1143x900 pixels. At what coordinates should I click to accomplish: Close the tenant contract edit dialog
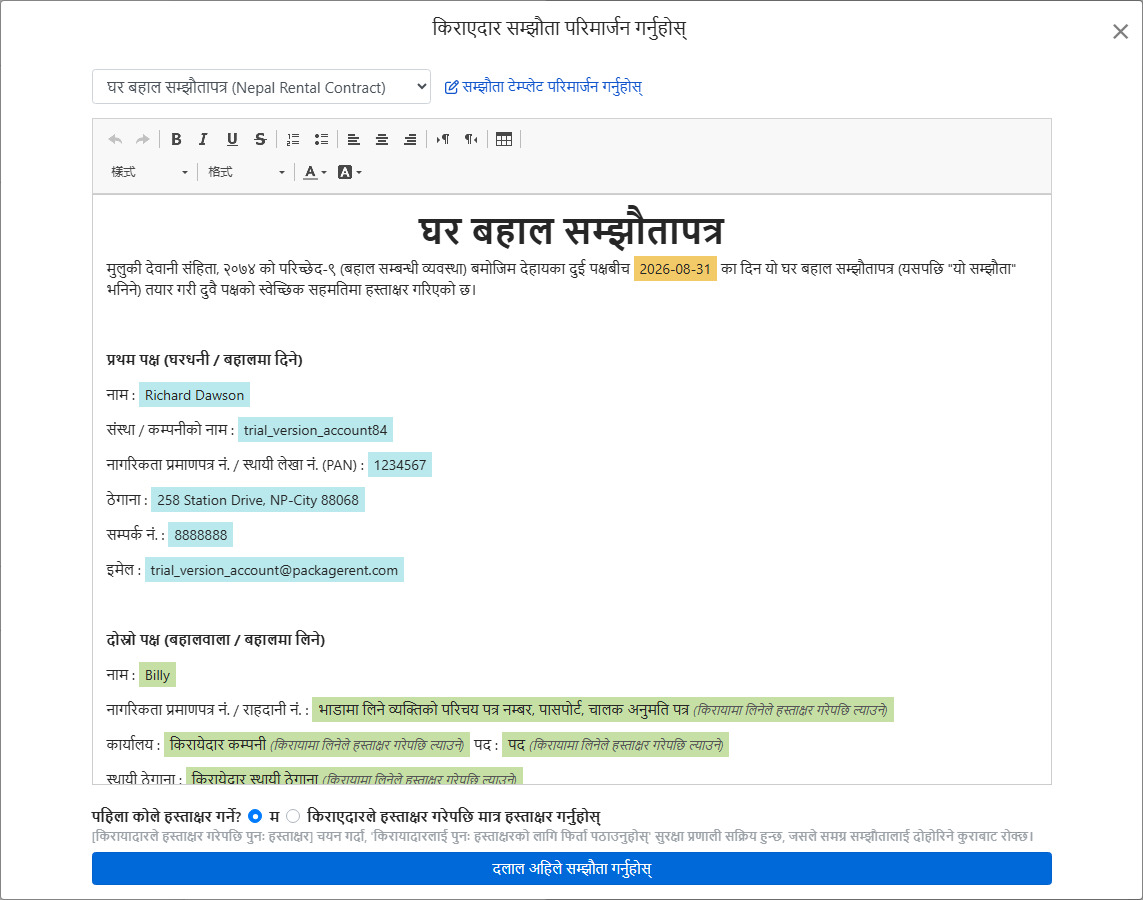tap(1120, 31)
